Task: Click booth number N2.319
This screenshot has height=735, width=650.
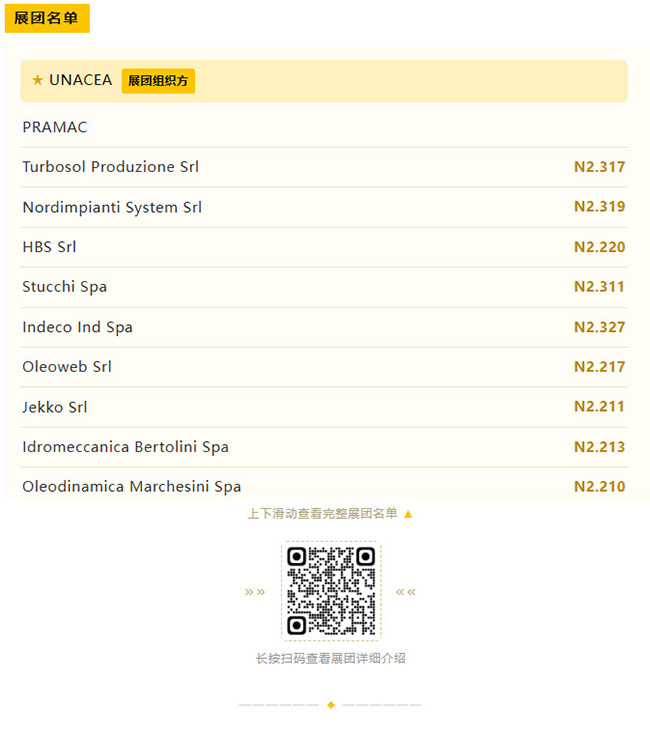Action: 599,207
